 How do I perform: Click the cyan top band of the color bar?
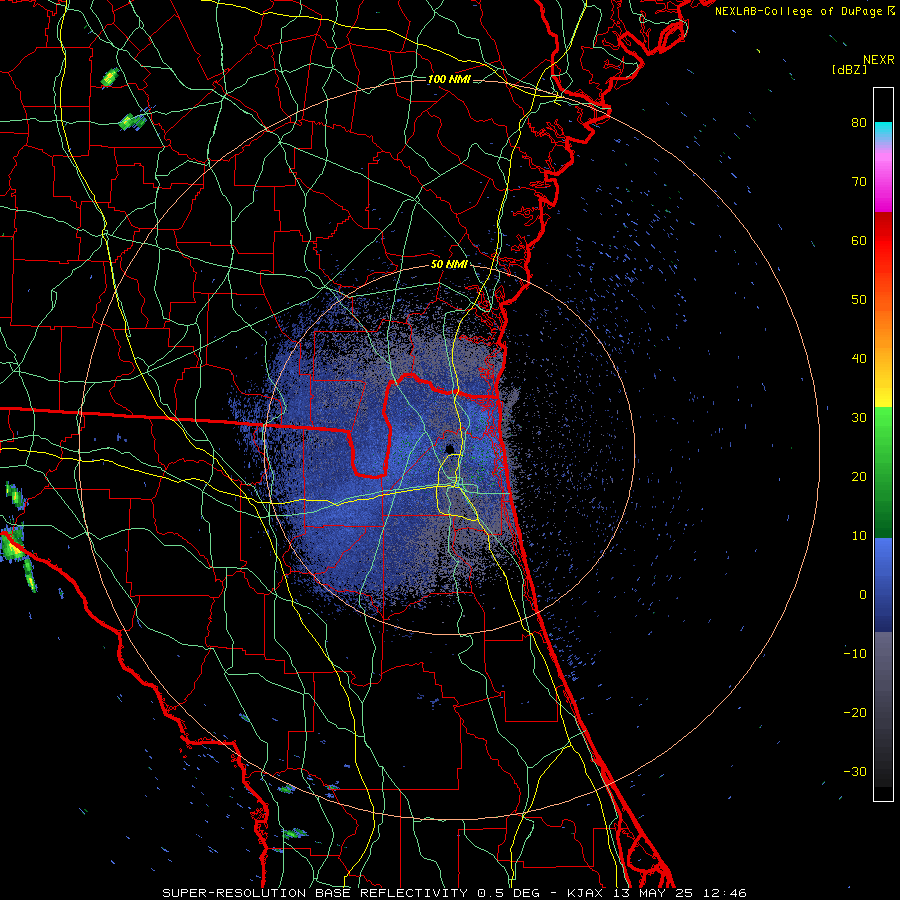[x=883, y=131]
